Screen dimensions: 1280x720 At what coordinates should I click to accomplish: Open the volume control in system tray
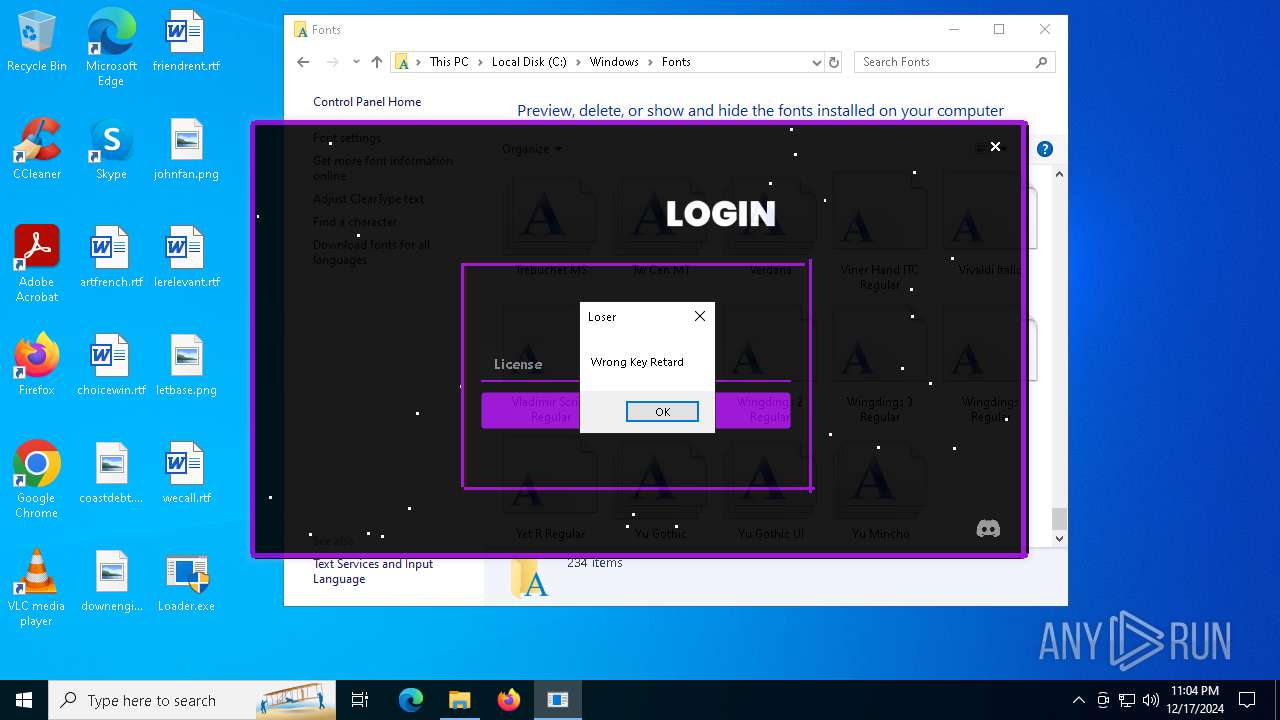pos(1150,700)
